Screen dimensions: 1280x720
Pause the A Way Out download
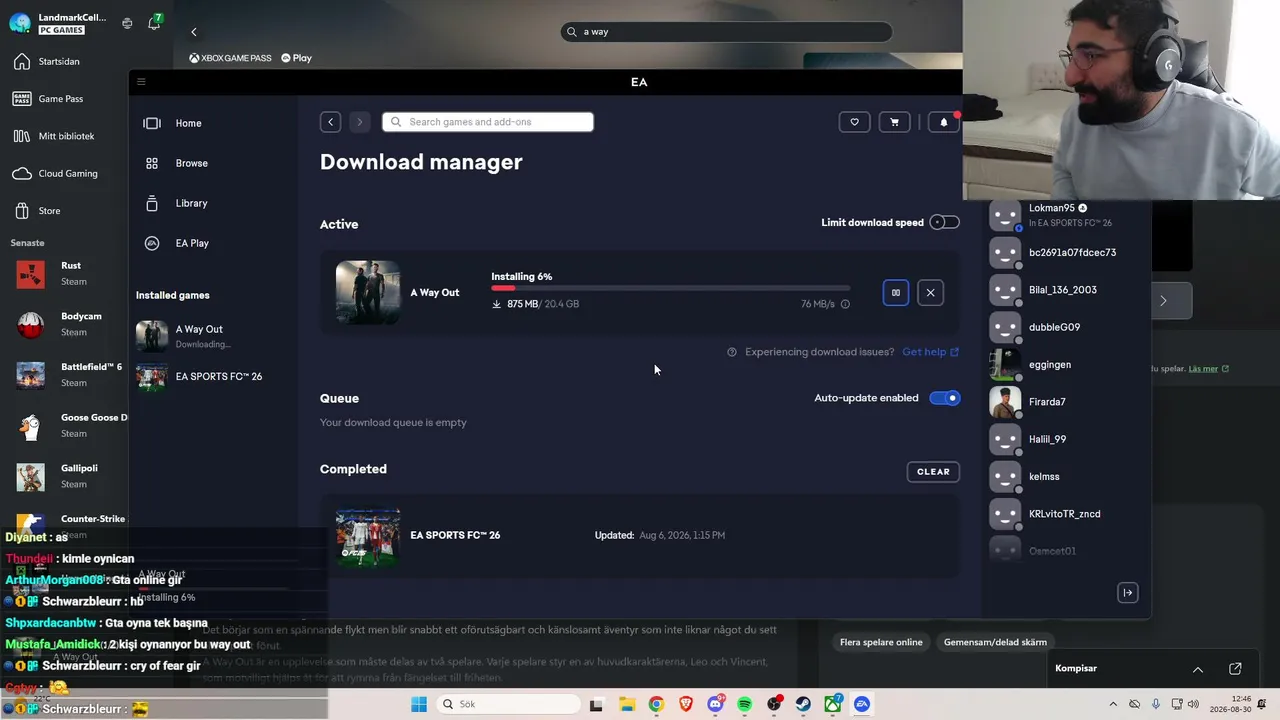[896, 293]
